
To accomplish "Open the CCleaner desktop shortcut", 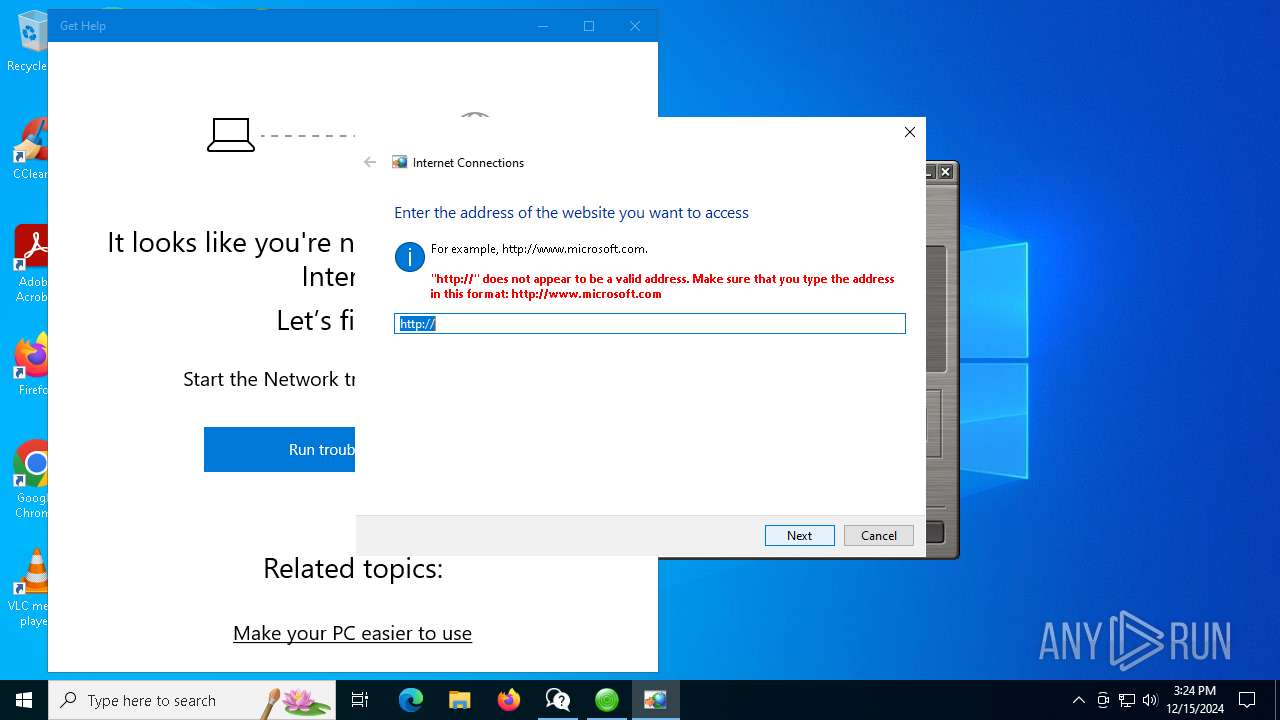I will [30, 150].
